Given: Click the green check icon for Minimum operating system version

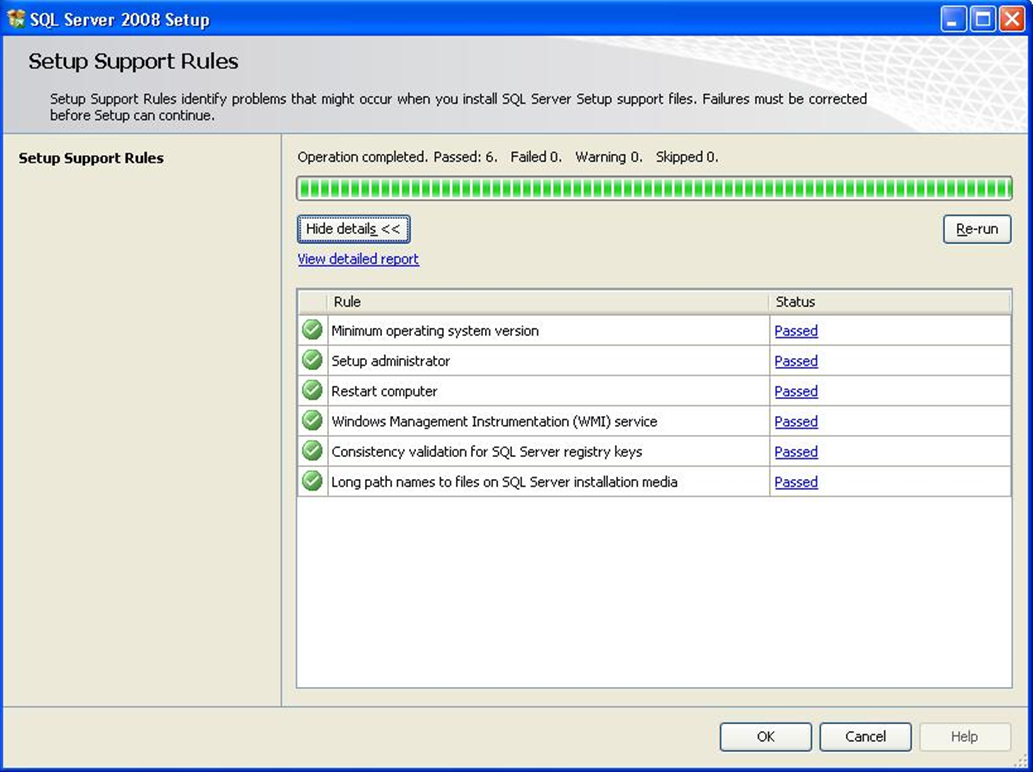Looking at the screenshot, I should pyautogui.click(x=312, y=330).
